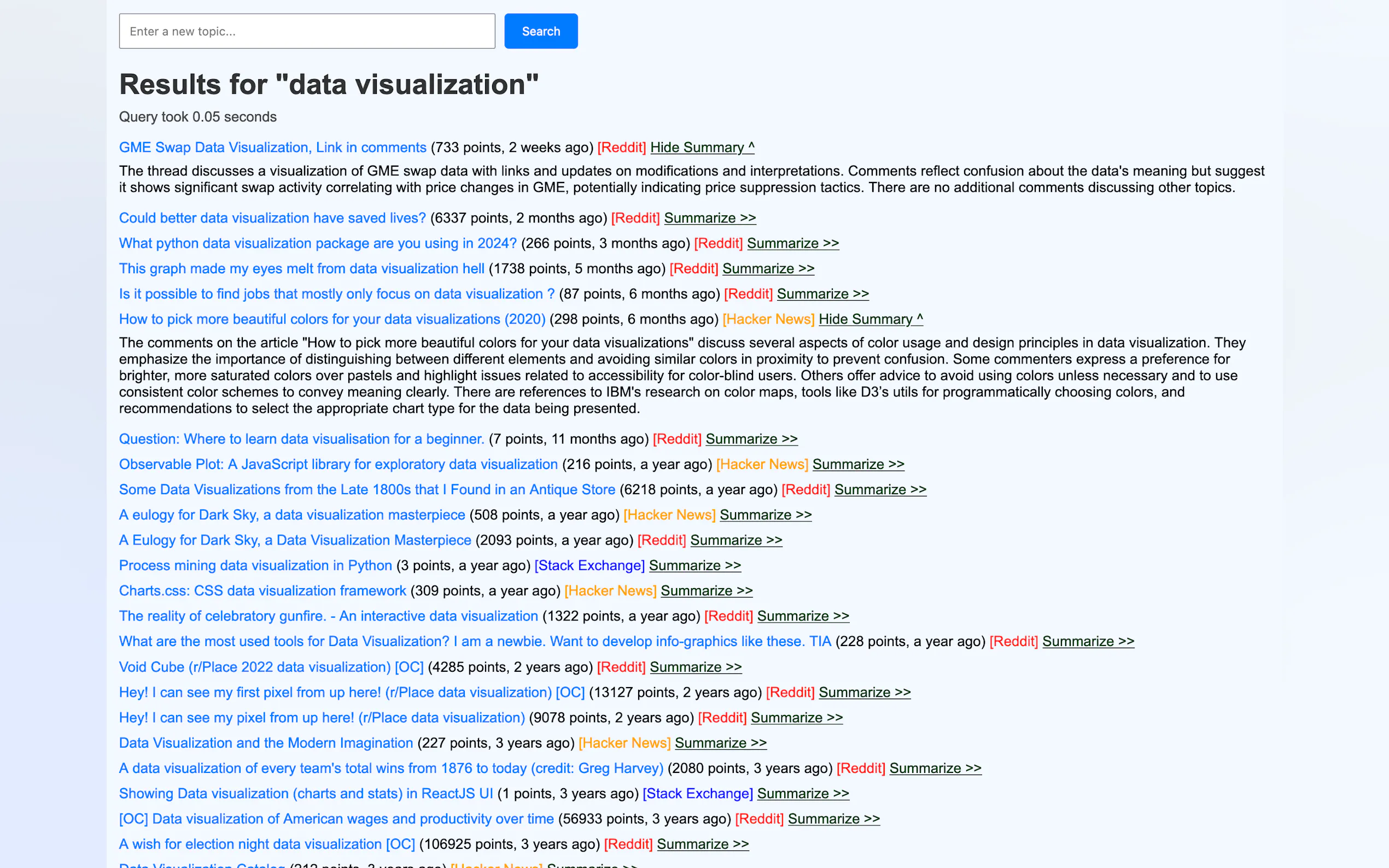
Task: Open 'Process mining data visualization in Python'
Action: 255,566
